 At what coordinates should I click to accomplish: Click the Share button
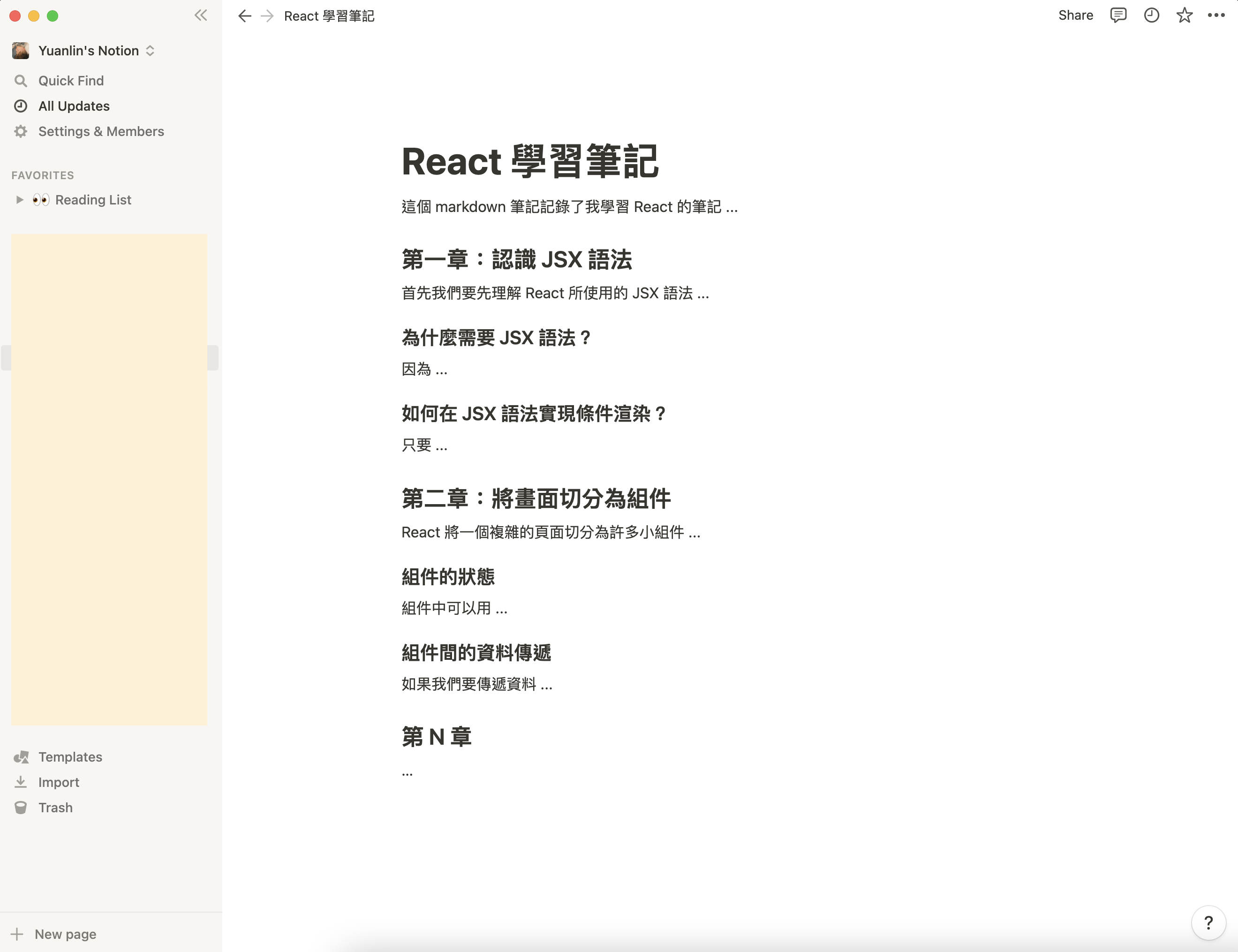pyautogui.click(x=1075, y=15)
